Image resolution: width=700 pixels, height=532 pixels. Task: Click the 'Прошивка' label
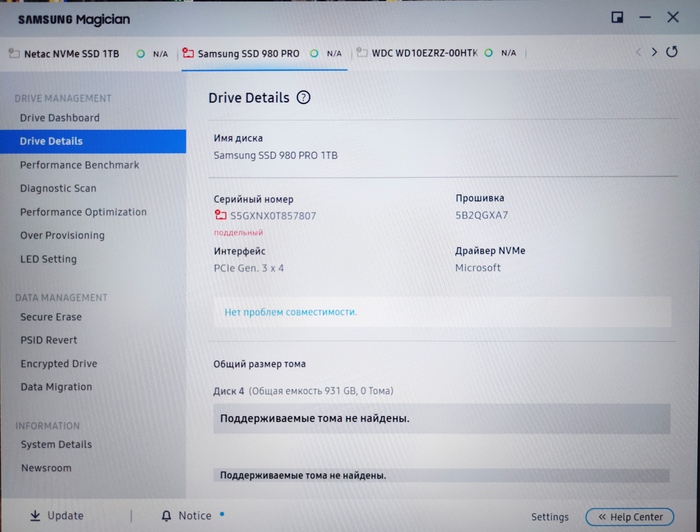click(479, 198)
